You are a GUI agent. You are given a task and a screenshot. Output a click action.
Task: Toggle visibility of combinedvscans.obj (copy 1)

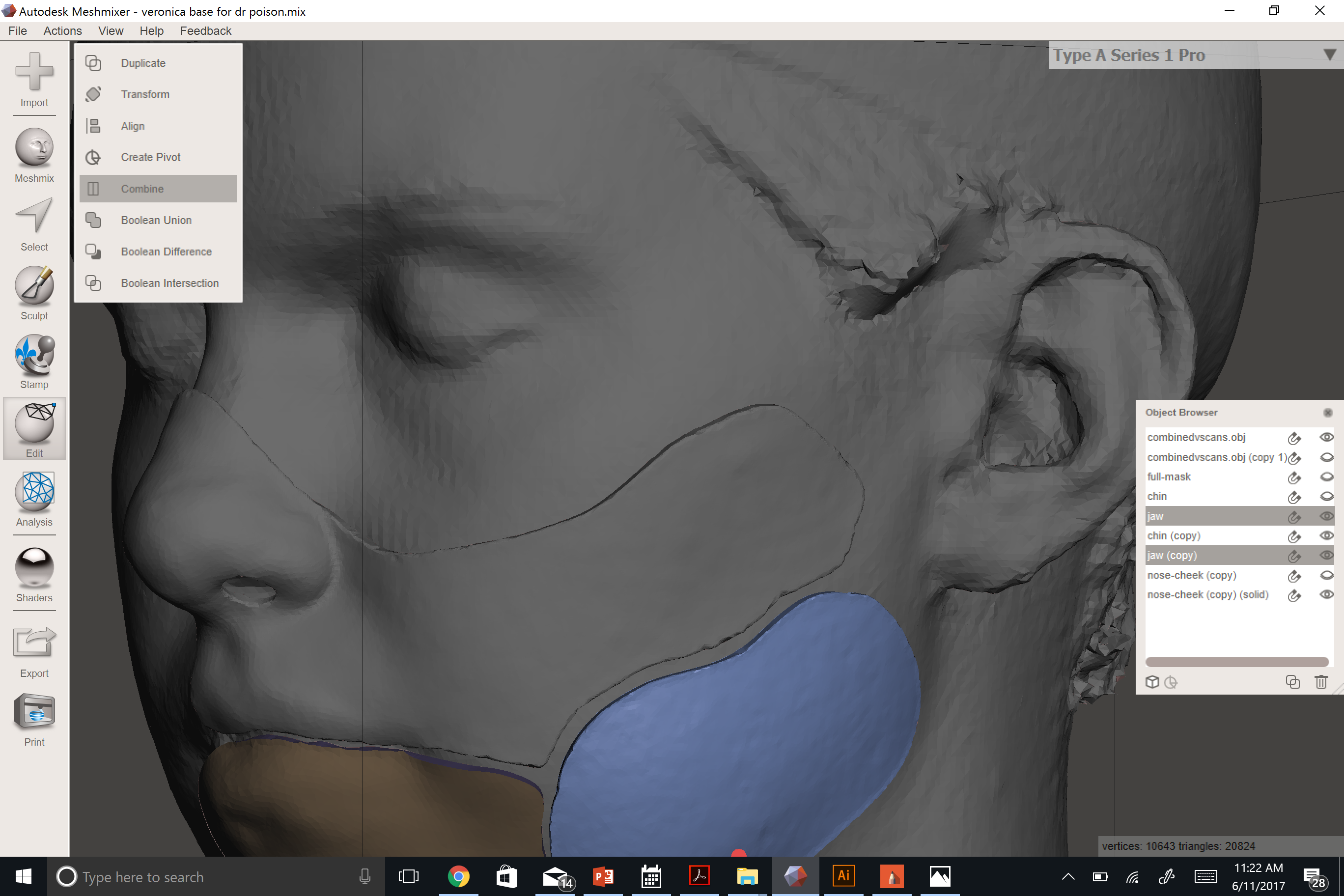coord(1326,457)
